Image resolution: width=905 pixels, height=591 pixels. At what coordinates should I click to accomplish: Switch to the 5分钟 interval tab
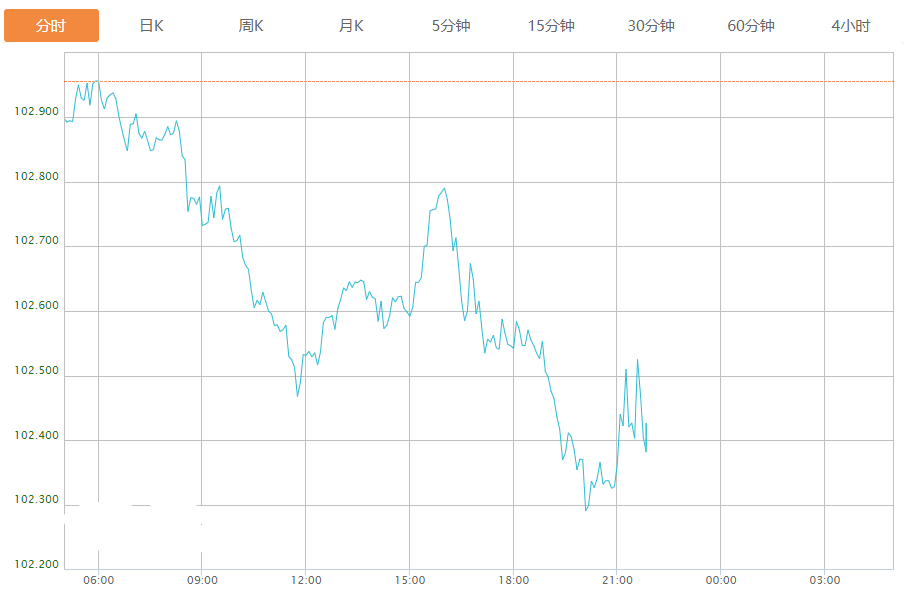click(x=451, y=26)
